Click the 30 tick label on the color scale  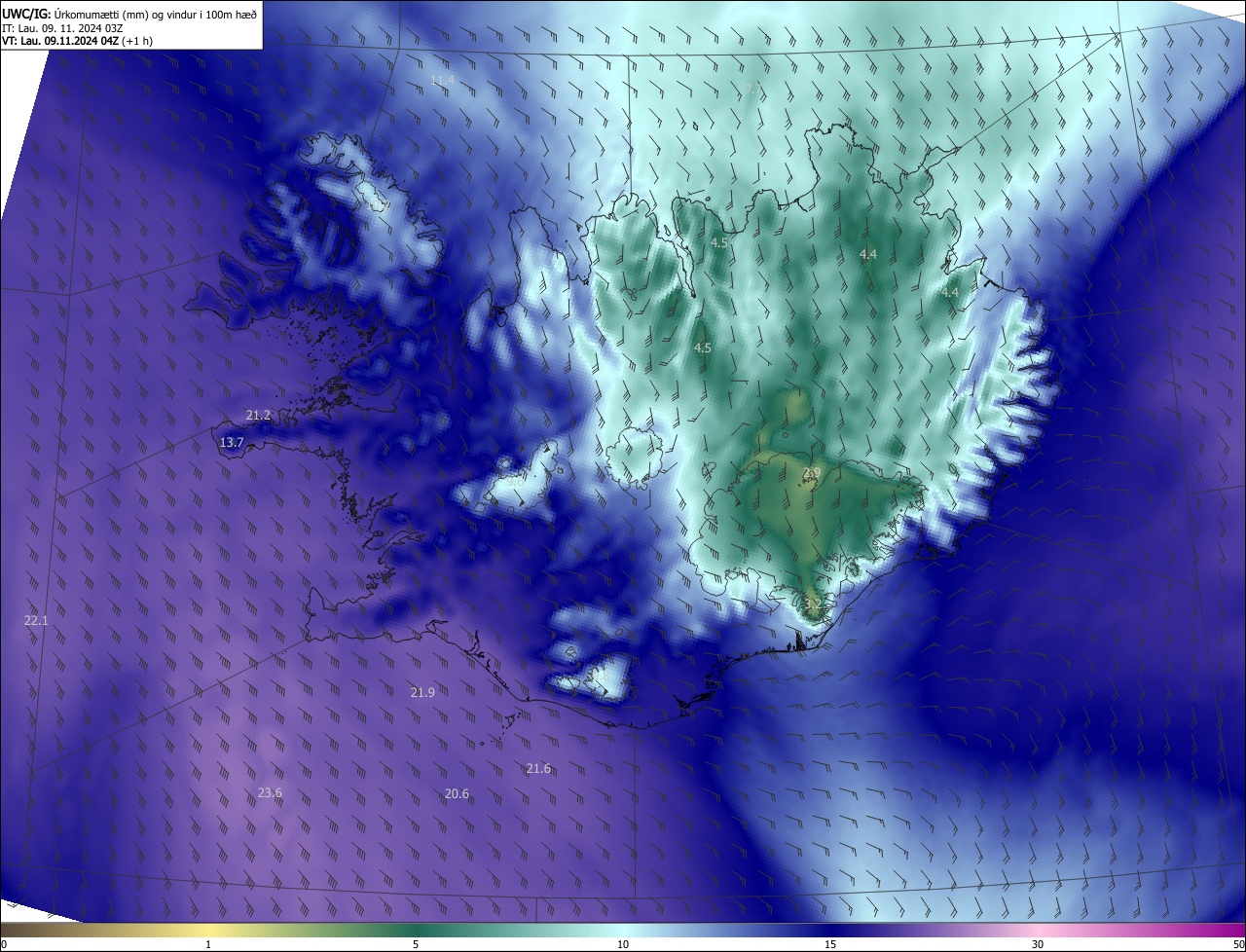pyautogui.click(x=1038, y=944)
